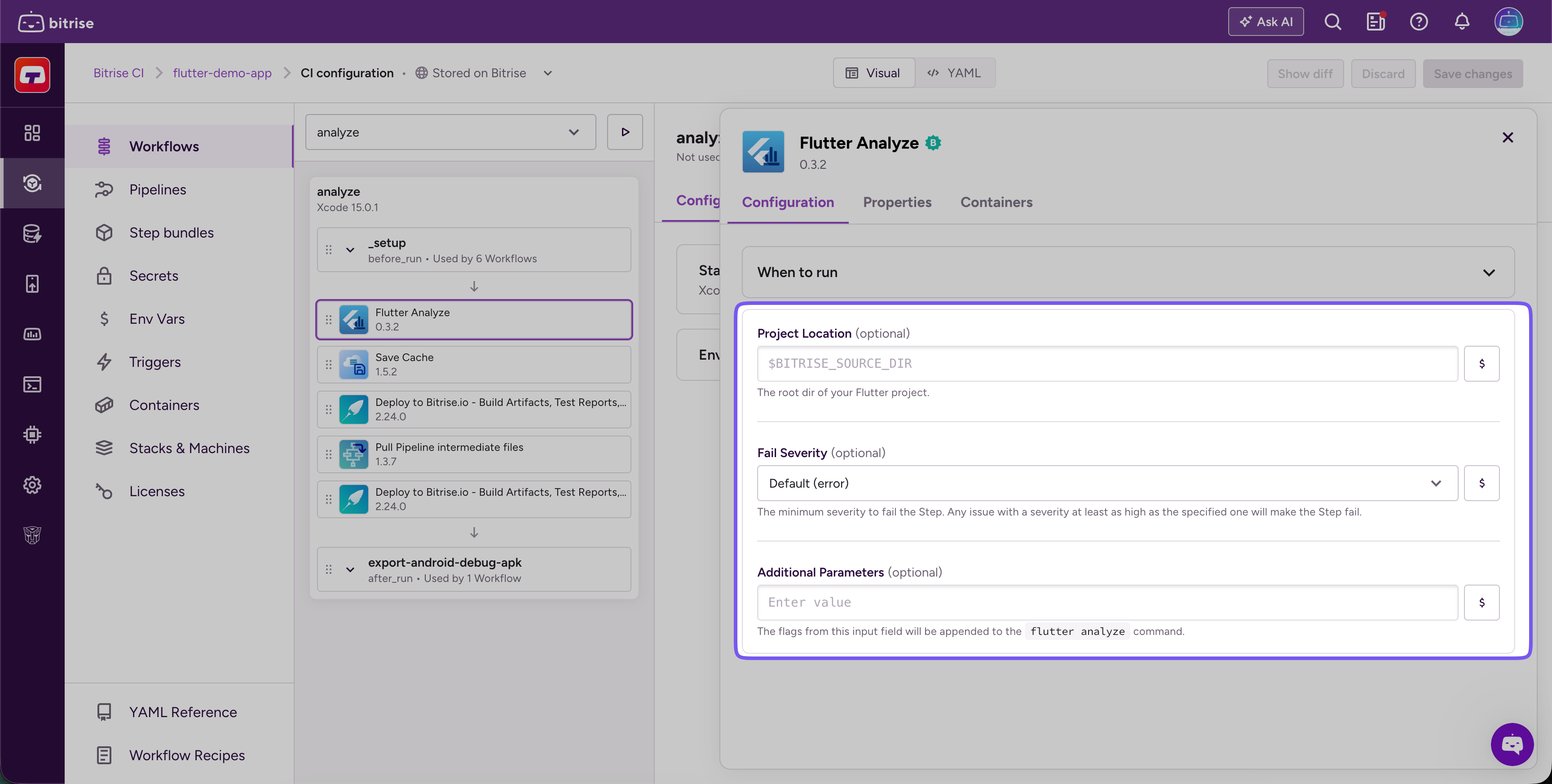
Task: Open the red app icon in sidebar
Action: [x=32, y=75]
